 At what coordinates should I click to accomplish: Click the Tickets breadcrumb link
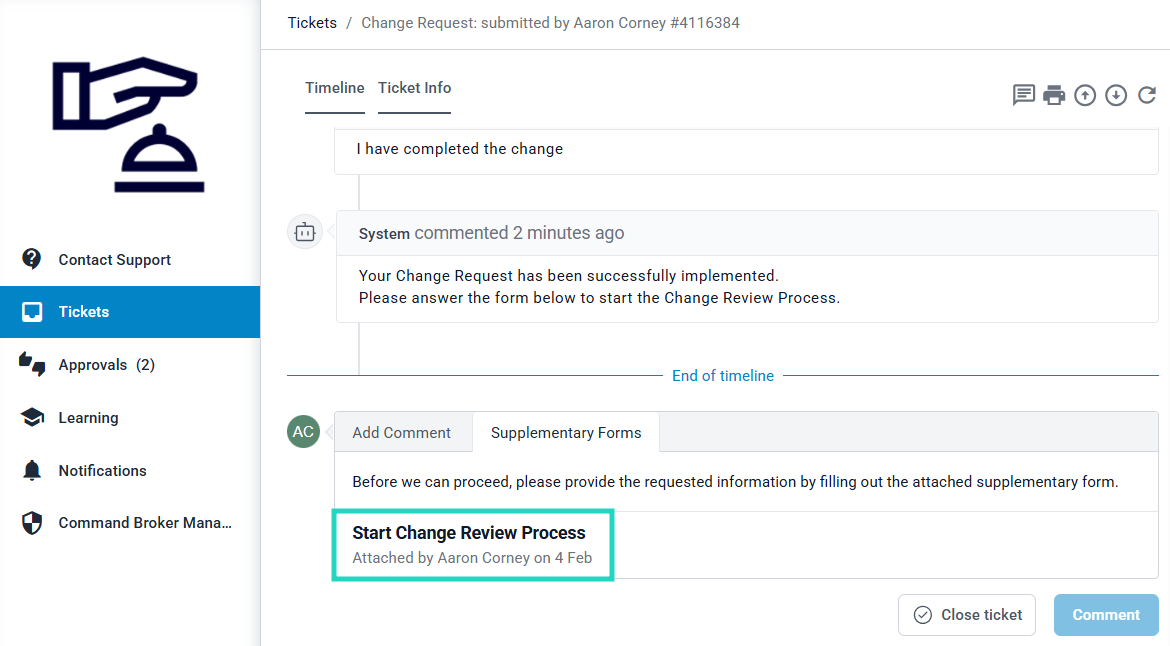tap(312, 22)
